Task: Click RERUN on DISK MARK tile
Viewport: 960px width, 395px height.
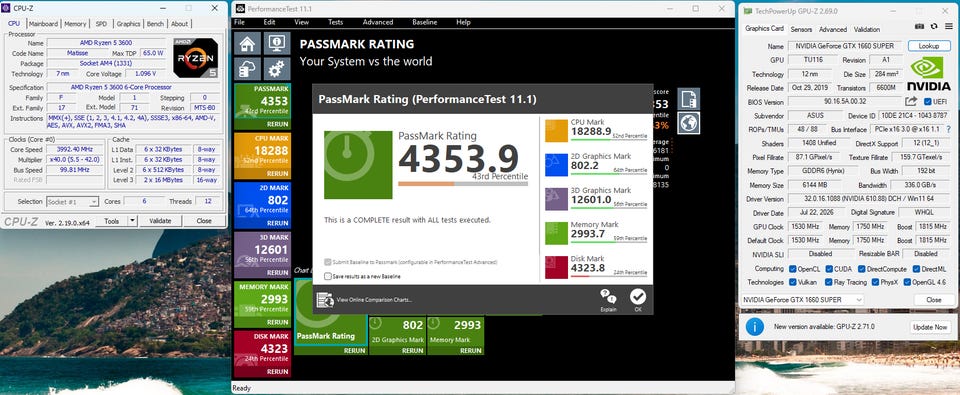Action: coord(277,372)
